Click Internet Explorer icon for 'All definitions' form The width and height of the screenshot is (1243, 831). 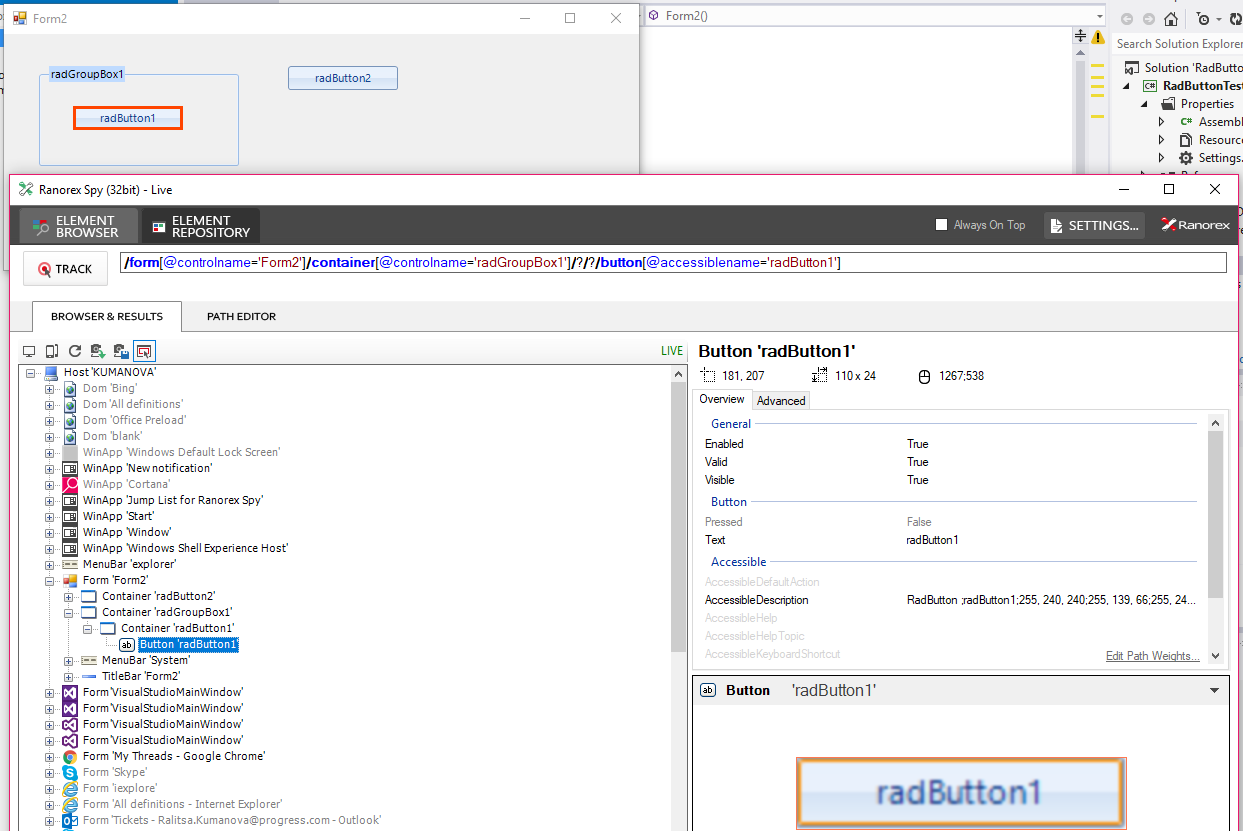click(x=70, y=804)
